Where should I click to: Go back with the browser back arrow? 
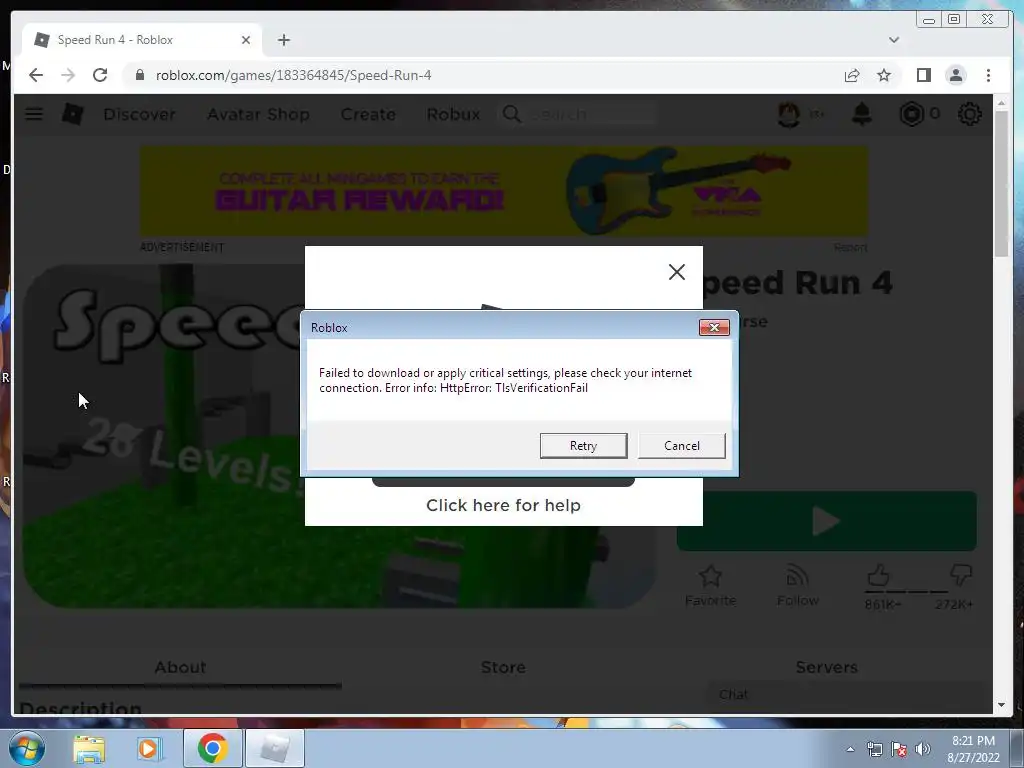click(36, 75)
